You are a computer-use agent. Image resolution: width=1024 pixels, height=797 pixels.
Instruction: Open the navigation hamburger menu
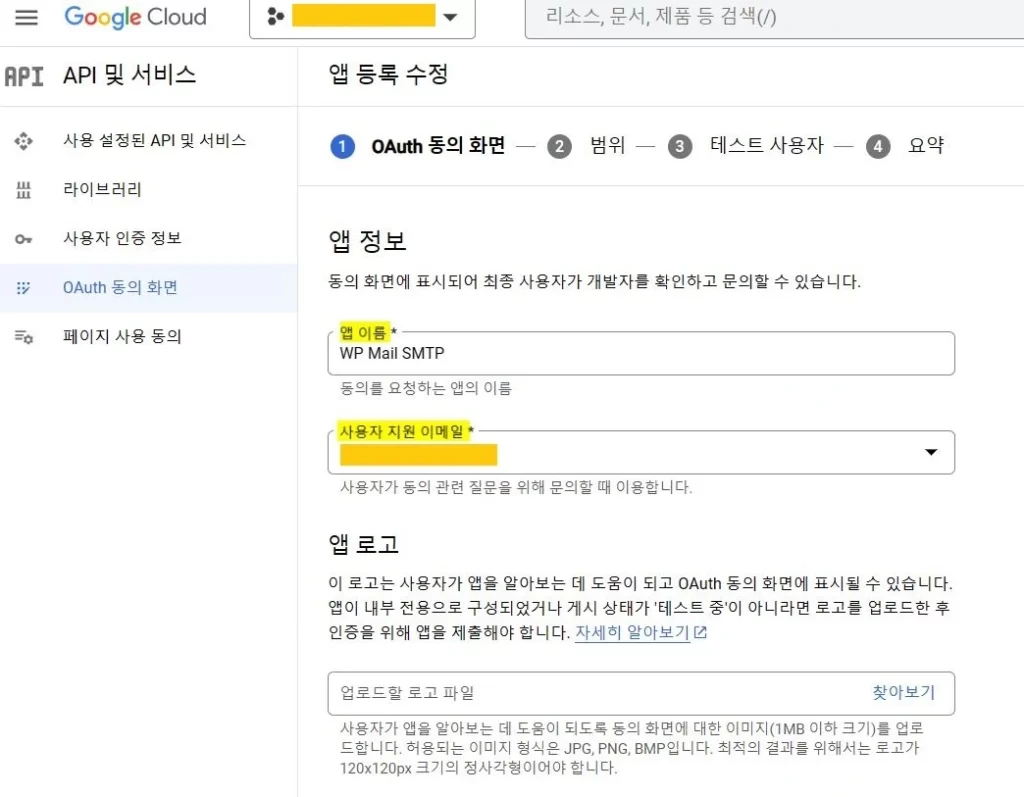click(x=26, y=17)
